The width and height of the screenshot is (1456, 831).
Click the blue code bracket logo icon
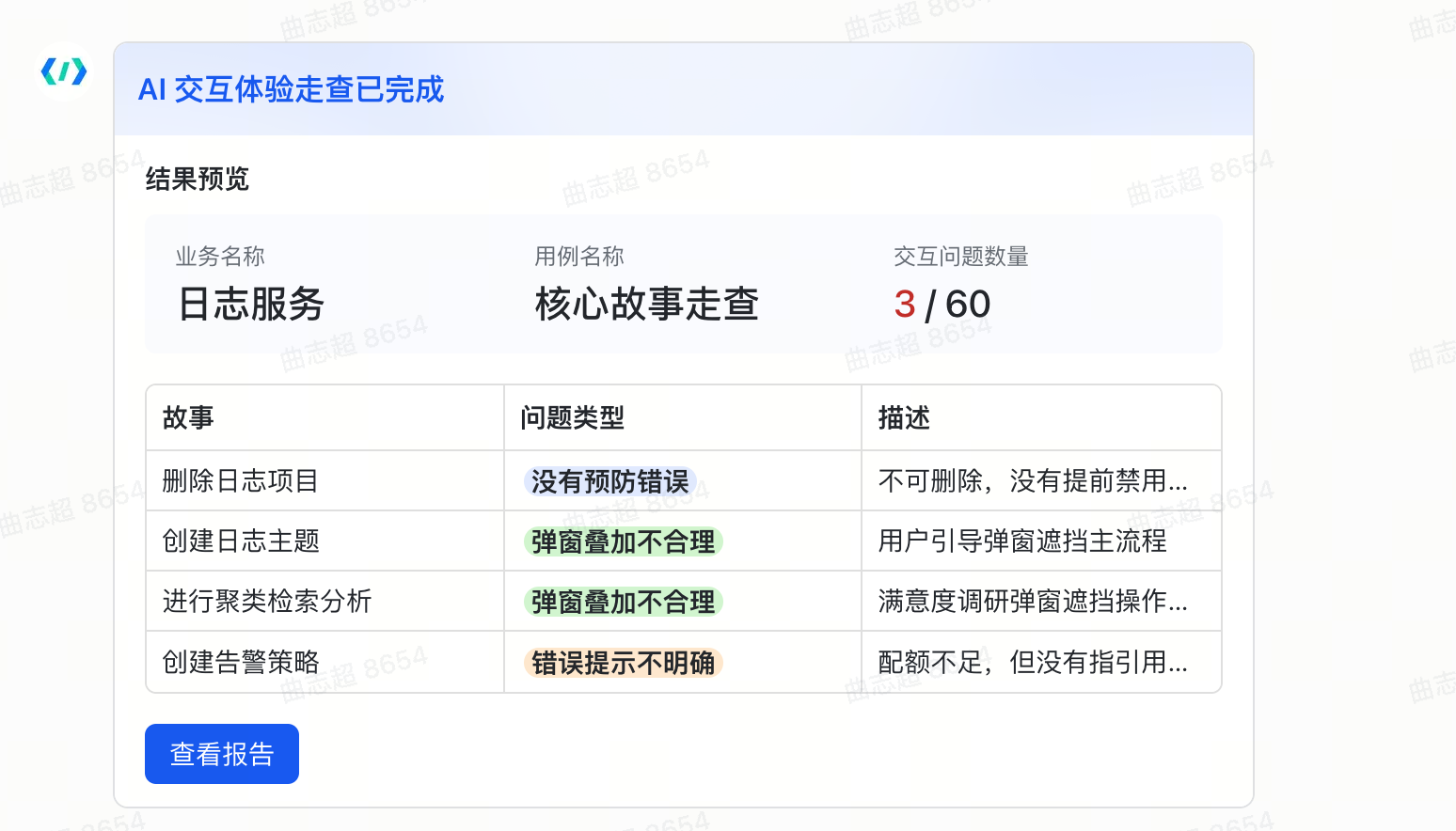coord(64,71)
